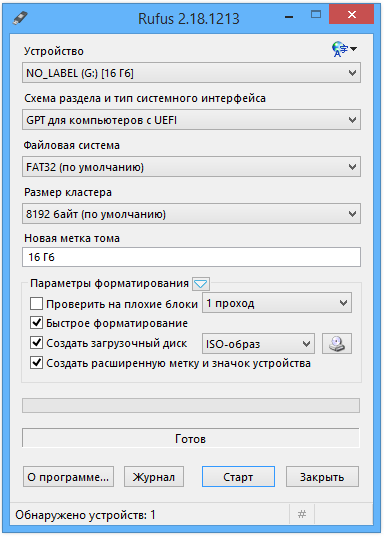This screenshot has width=384, height=538.
Task: Toggle quick format checkbox
Action: pos(36,323)
